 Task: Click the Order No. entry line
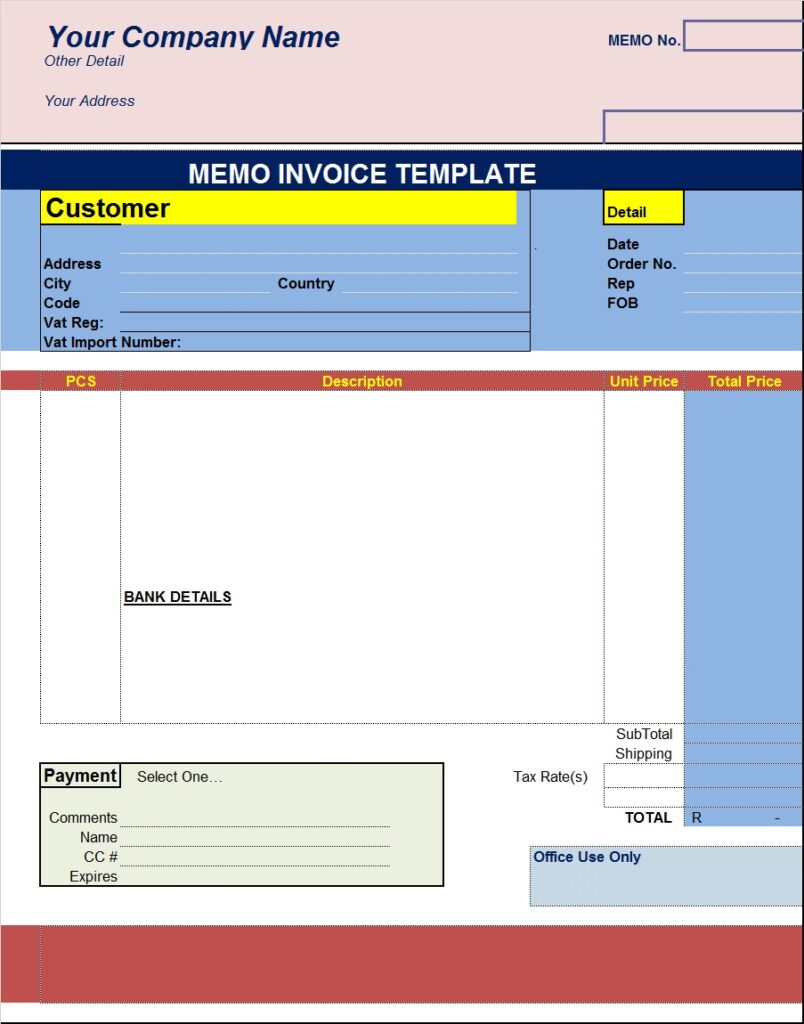[742, 264]
